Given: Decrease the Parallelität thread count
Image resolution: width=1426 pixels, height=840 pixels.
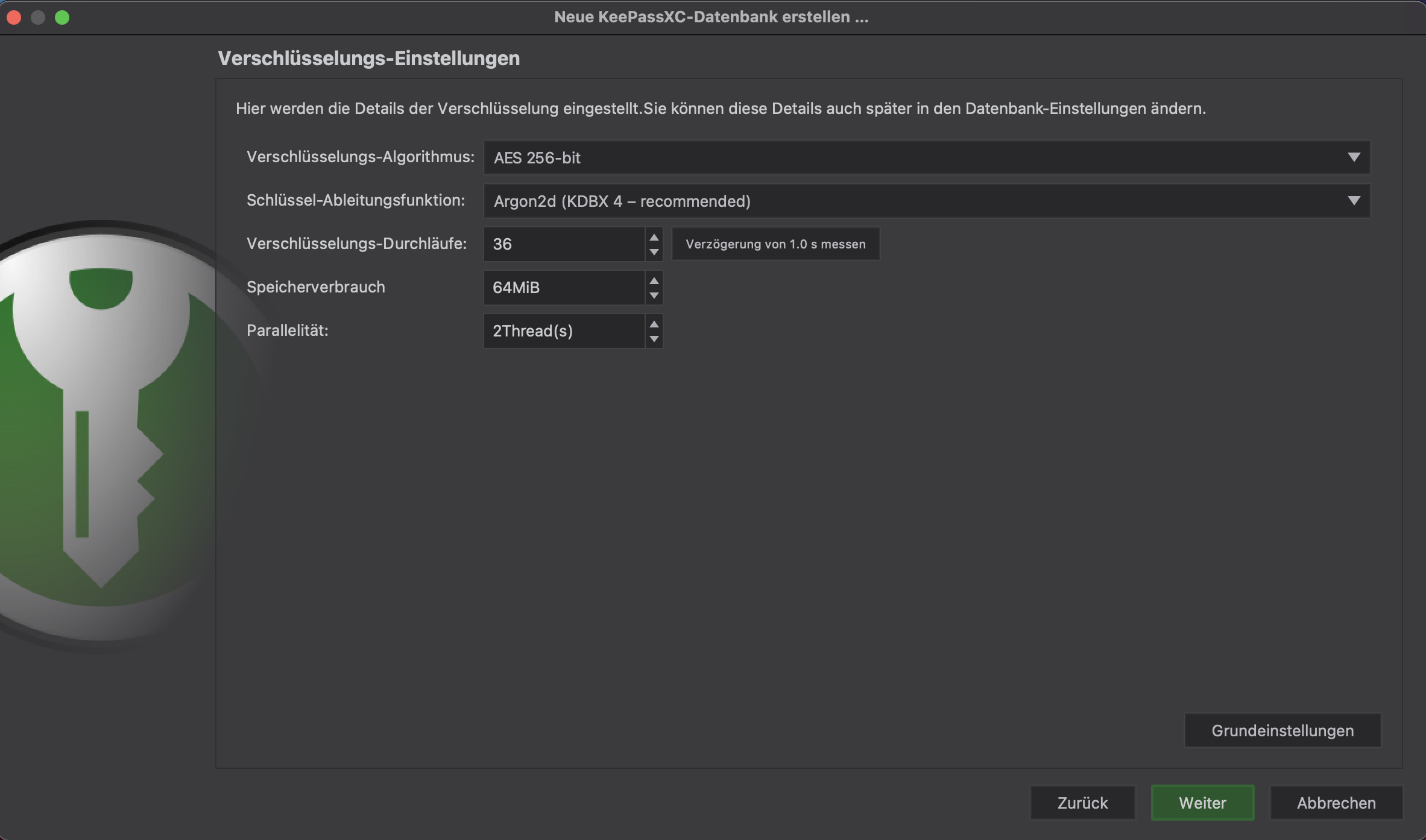Looking at the screenshot, I should 654,339.
